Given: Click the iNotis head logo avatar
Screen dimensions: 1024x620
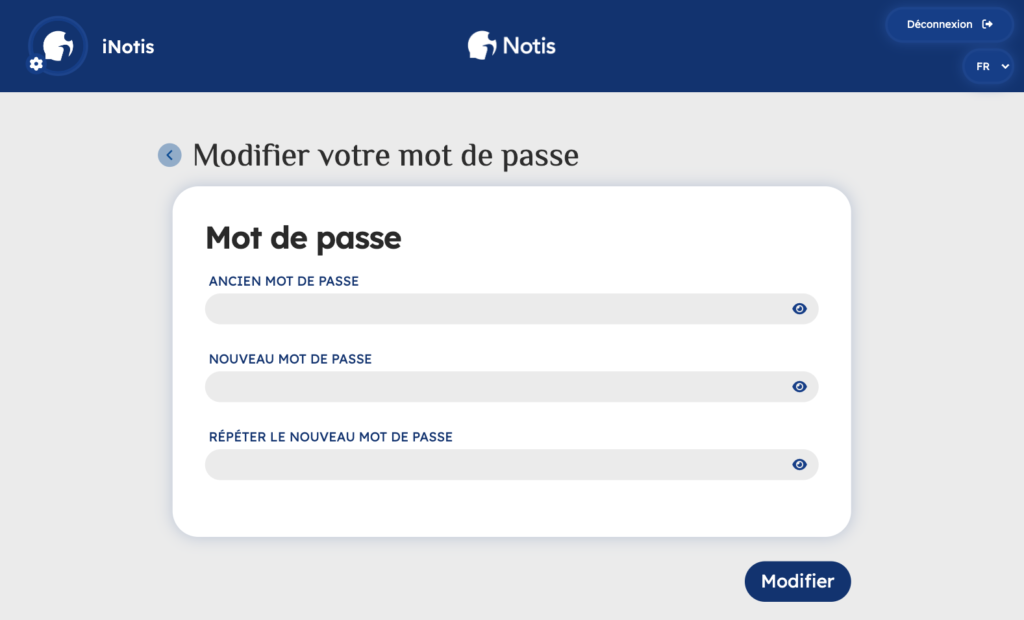Looking at the screenshot, I should coord(59,45).
